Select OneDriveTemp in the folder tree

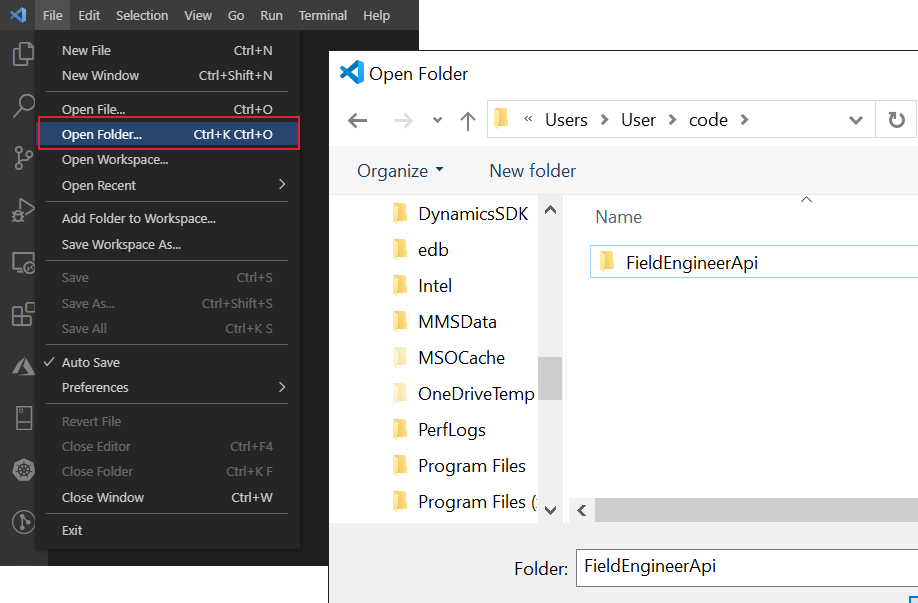pos(464,394)
